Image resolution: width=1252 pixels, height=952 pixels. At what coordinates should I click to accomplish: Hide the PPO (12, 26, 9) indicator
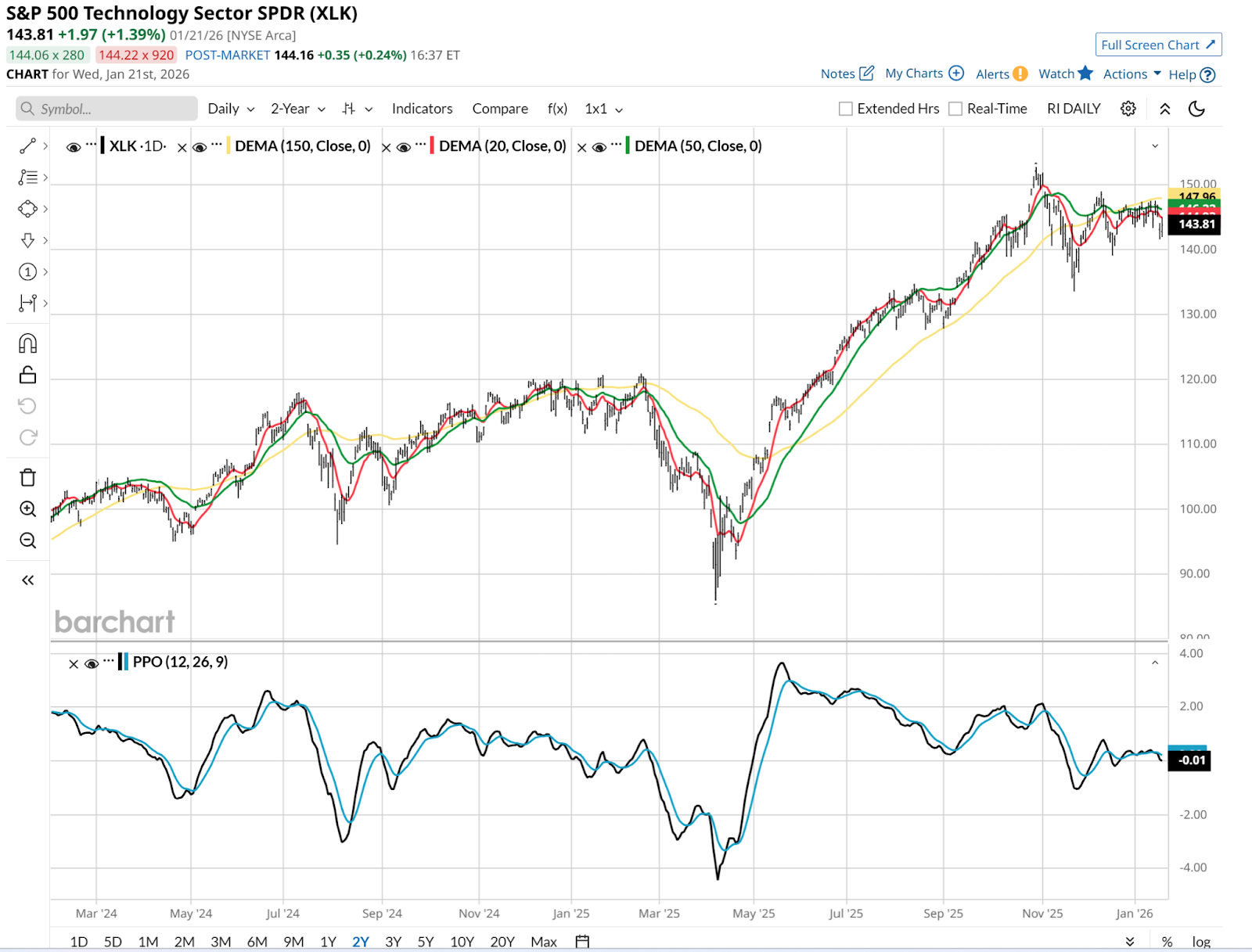pos(92,663)
